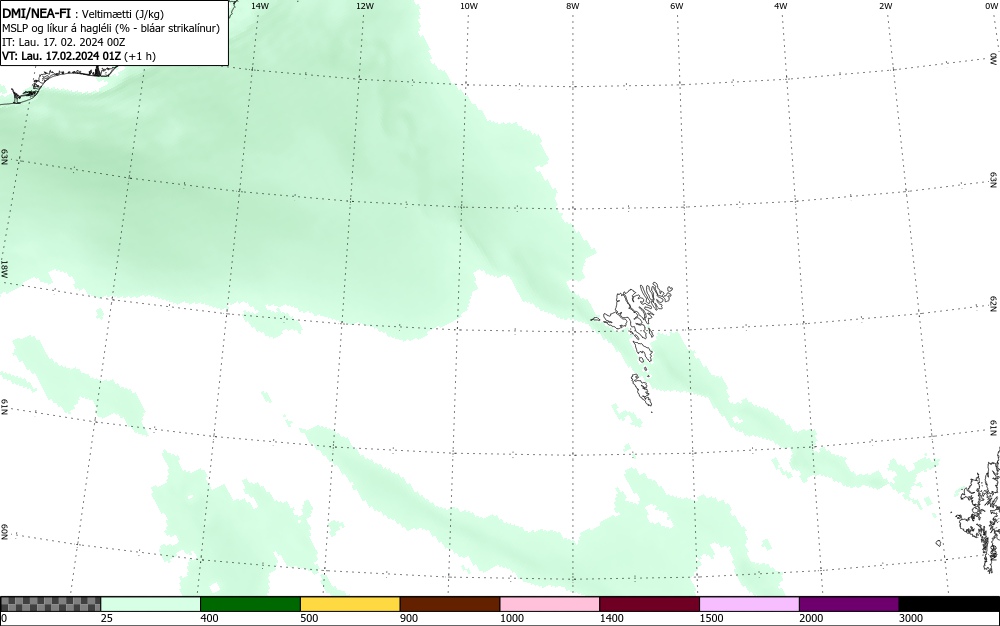Click the dark green 400–500 legend swatch
The height and width of the screenshot is (626, 1000).
[x=250, y=604]
